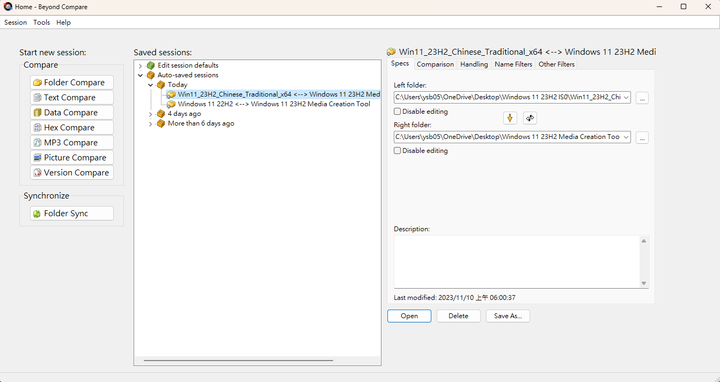Expand More than 6 days ago group

point(151,124)
